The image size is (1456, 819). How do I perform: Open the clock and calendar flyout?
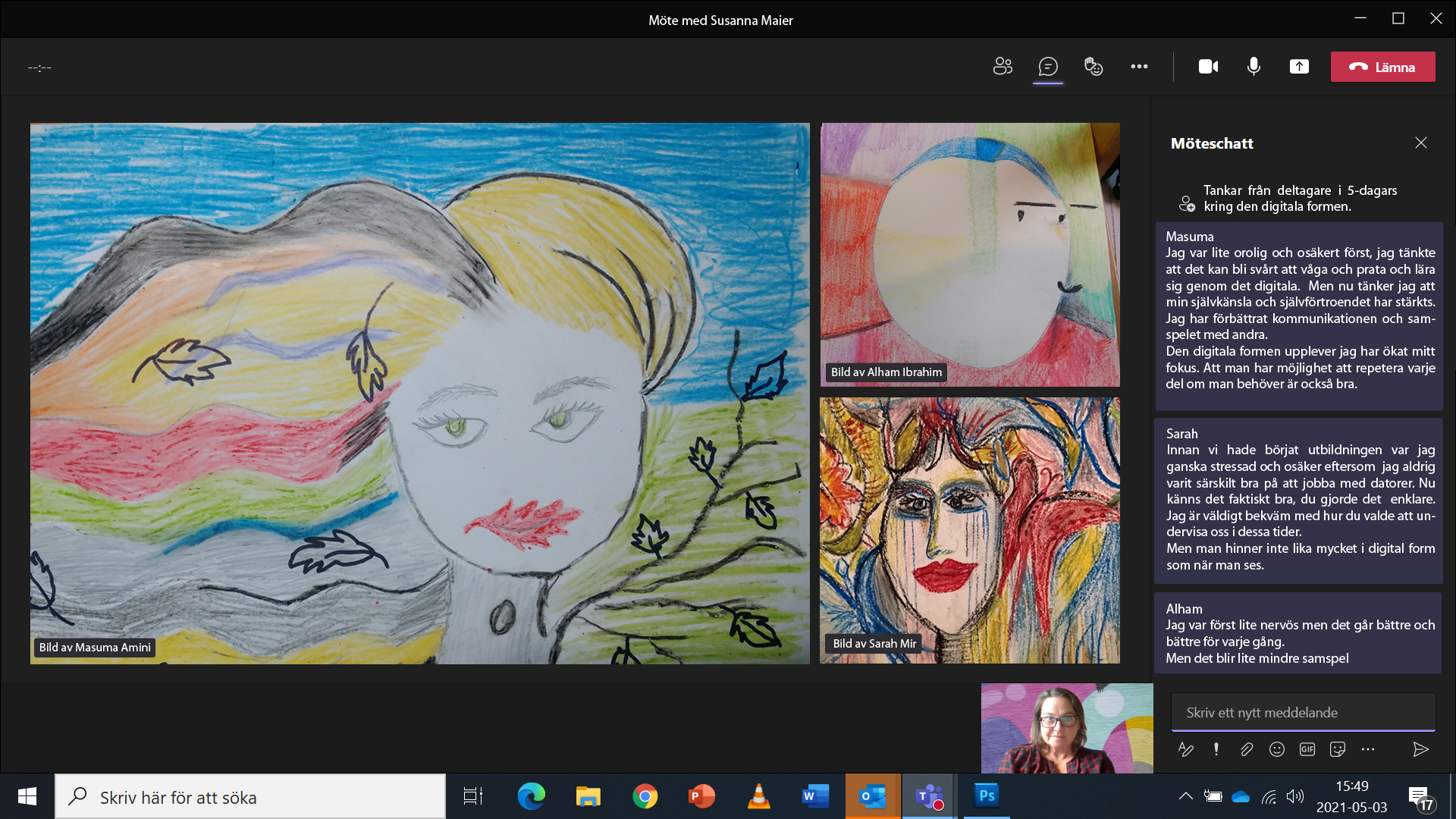[x=1352, y=796]
